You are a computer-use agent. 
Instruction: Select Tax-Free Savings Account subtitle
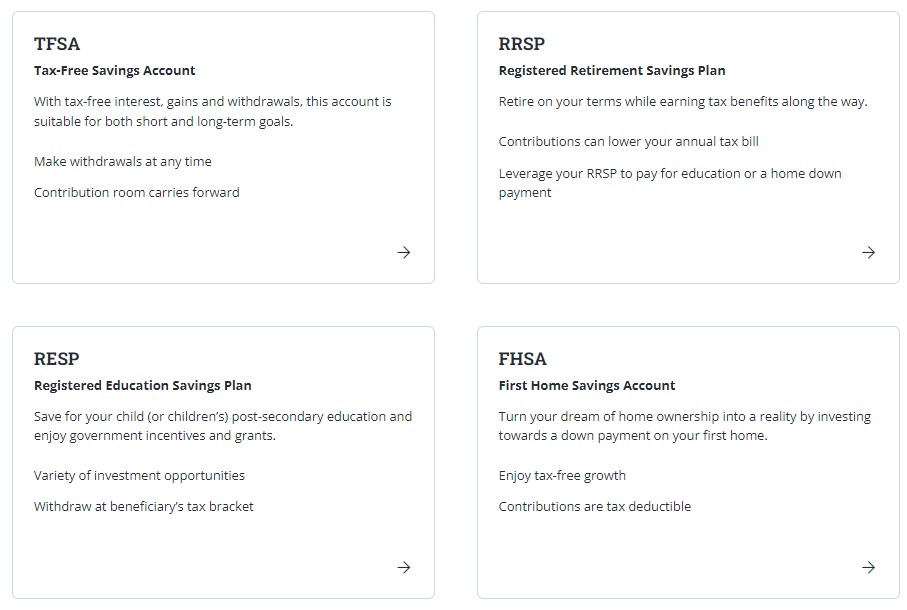(x=115, y=71)
